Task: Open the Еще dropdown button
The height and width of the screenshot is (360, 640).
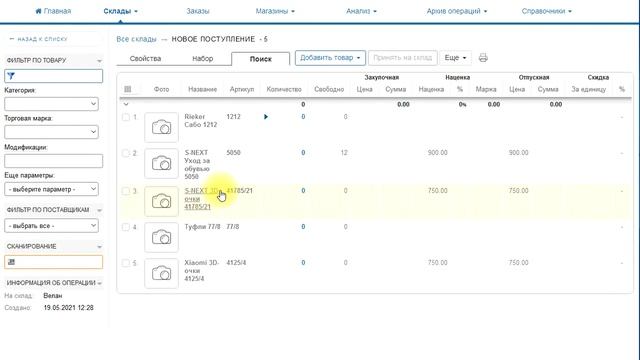Action: [456, 58]
